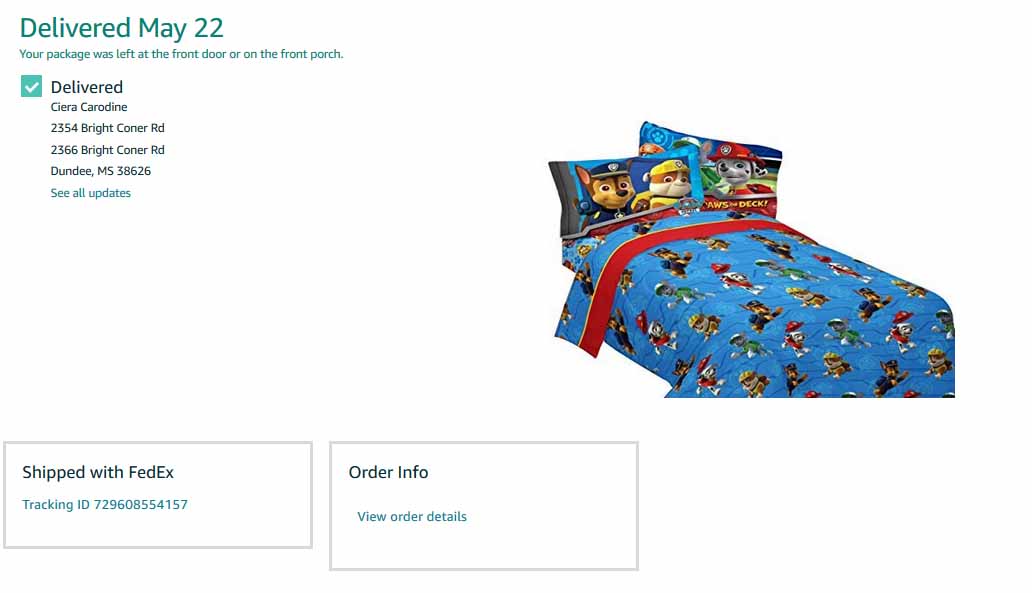Click inside the Shipped with FedEx box
The width and height of the screenshot is (1032, 593).
pyautogui.click(x=158, y=495)
